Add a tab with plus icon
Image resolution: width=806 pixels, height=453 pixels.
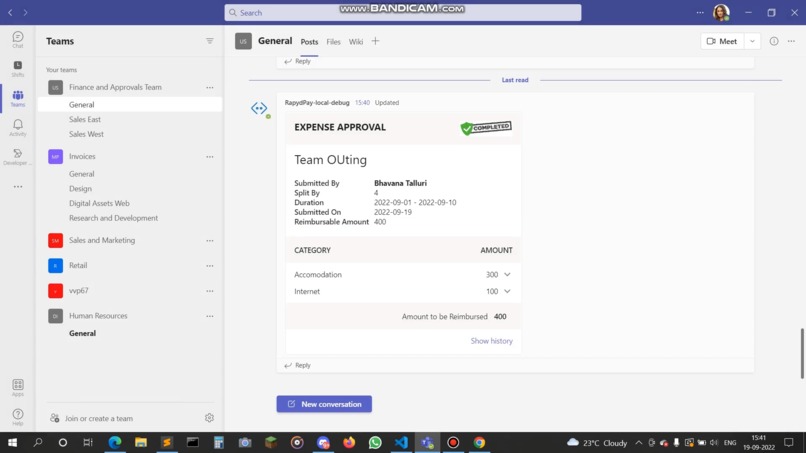[x=375, y=41]
